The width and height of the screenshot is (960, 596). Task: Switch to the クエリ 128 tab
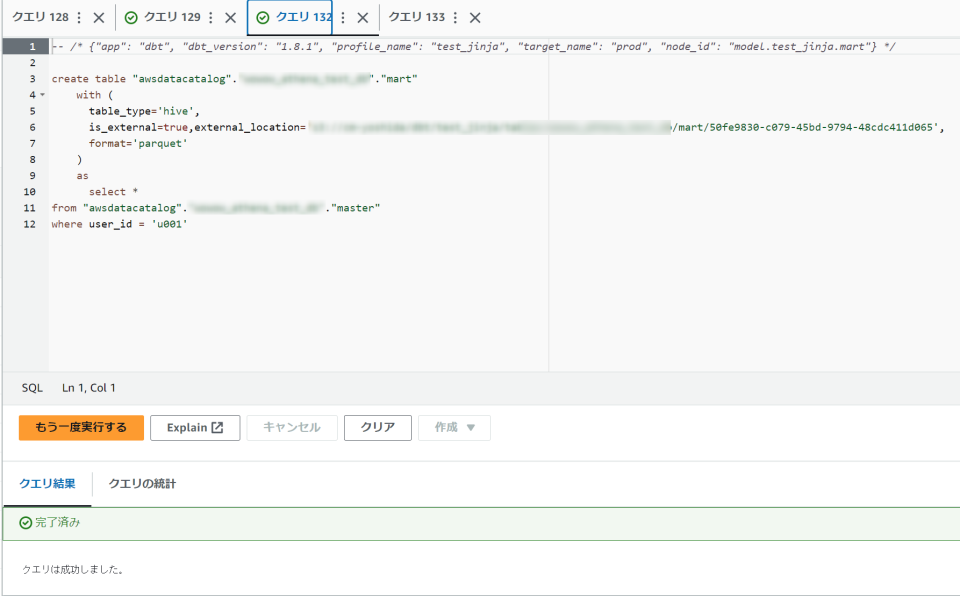(x=40, y=17)
